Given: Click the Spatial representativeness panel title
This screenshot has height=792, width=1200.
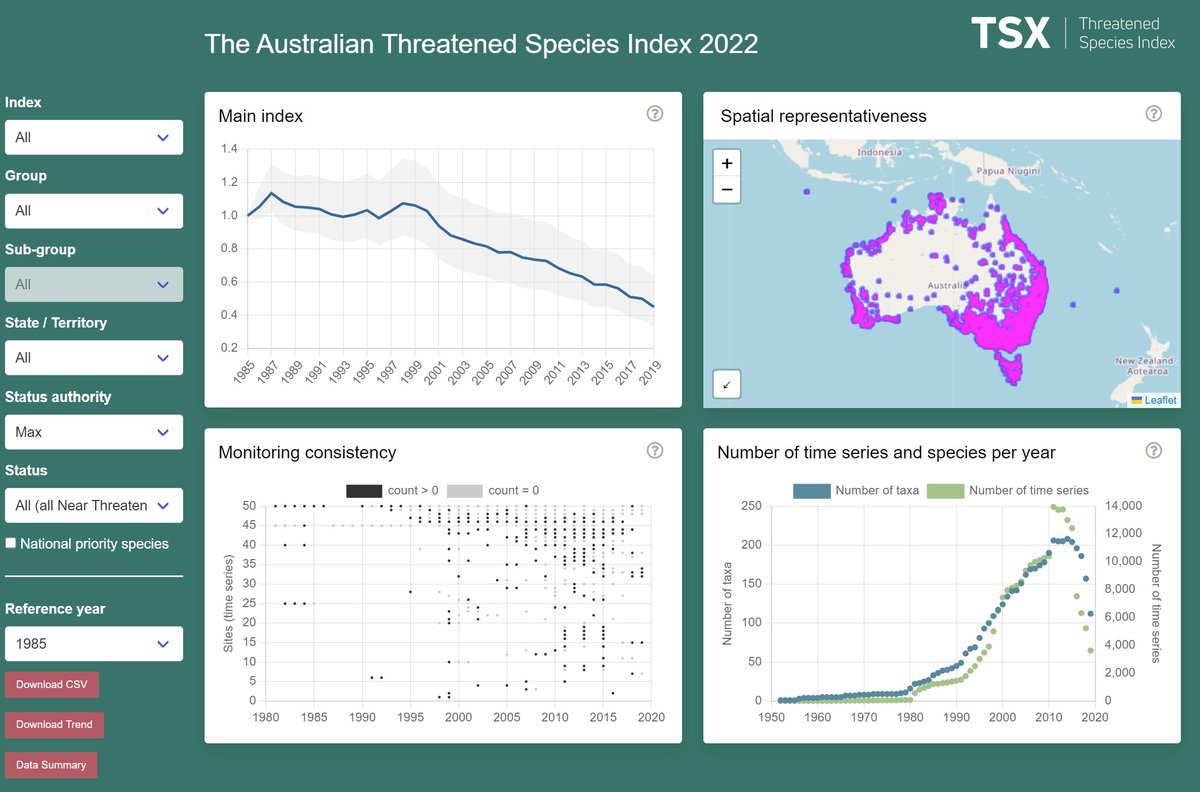Looking at the screenshot, I should pyautogui.click(x=824, y=116).
